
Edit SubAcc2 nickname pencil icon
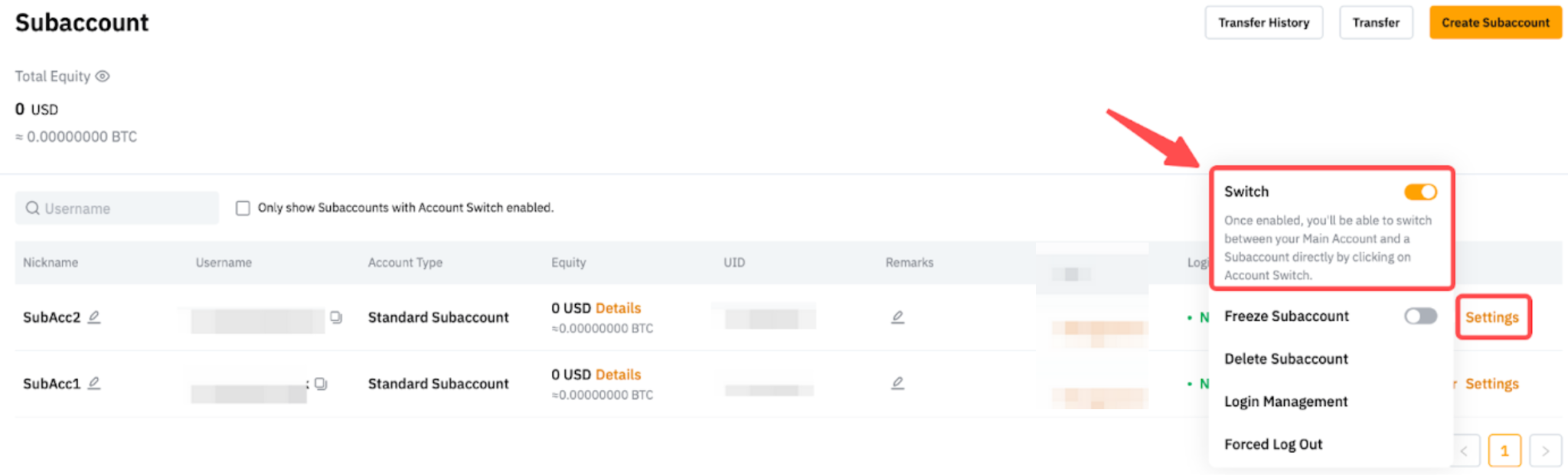pyautogui.click(x=94, y=316)
